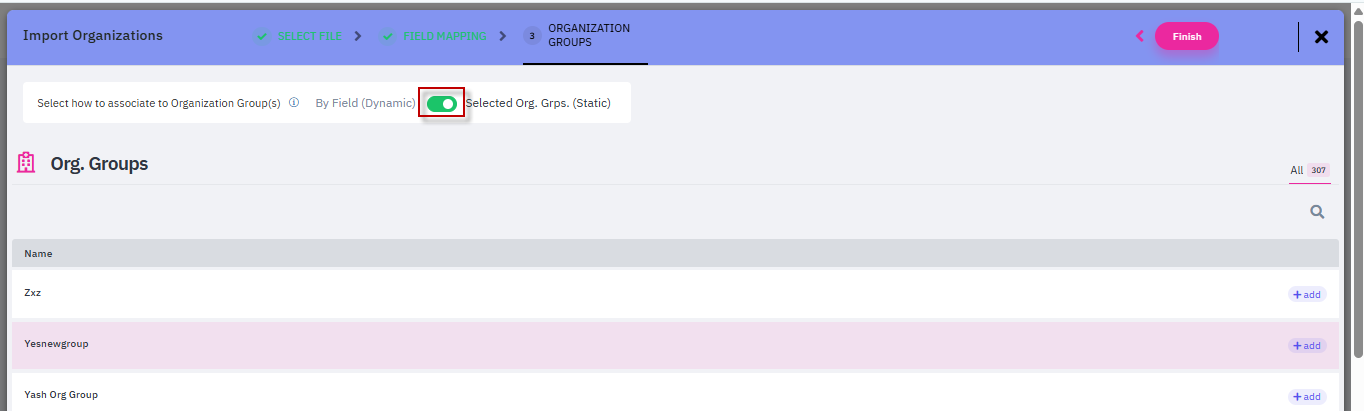Select the By Field (Dynamic) option label

(365, 103)
